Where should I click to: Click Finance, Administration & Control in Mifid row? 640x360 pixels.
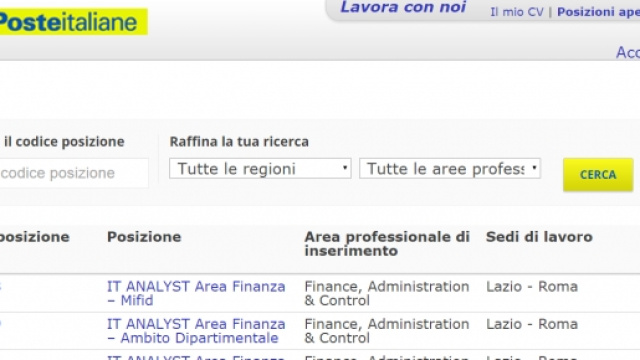click(387, 293)
